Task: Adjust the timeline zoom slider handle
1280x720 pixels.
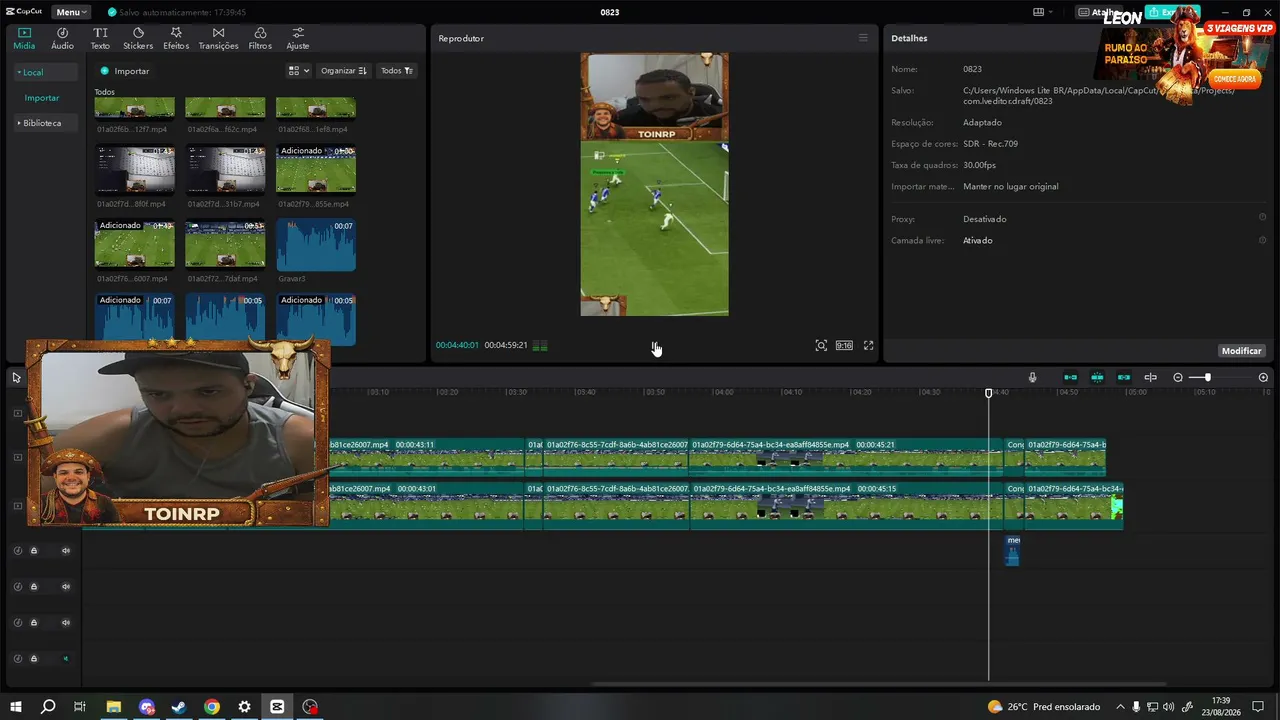Action: pos(1207,377)
